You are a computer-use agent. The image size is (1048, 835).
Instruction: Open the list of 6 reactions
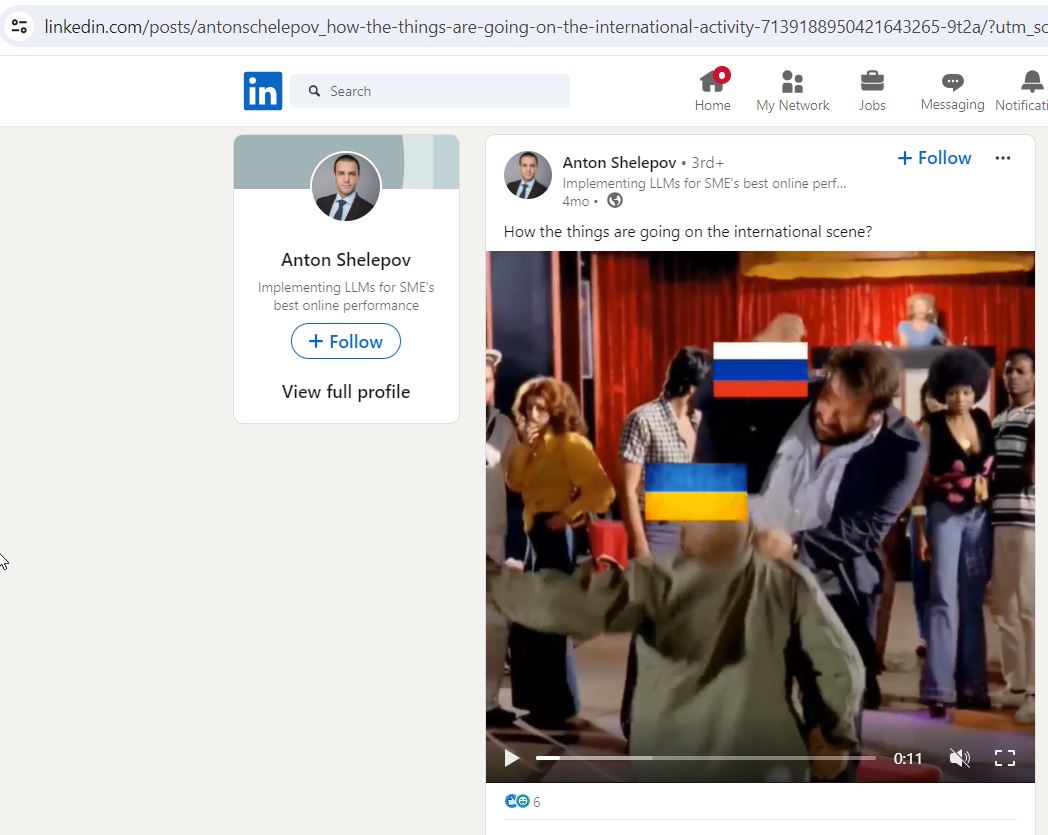click(537, 802)
